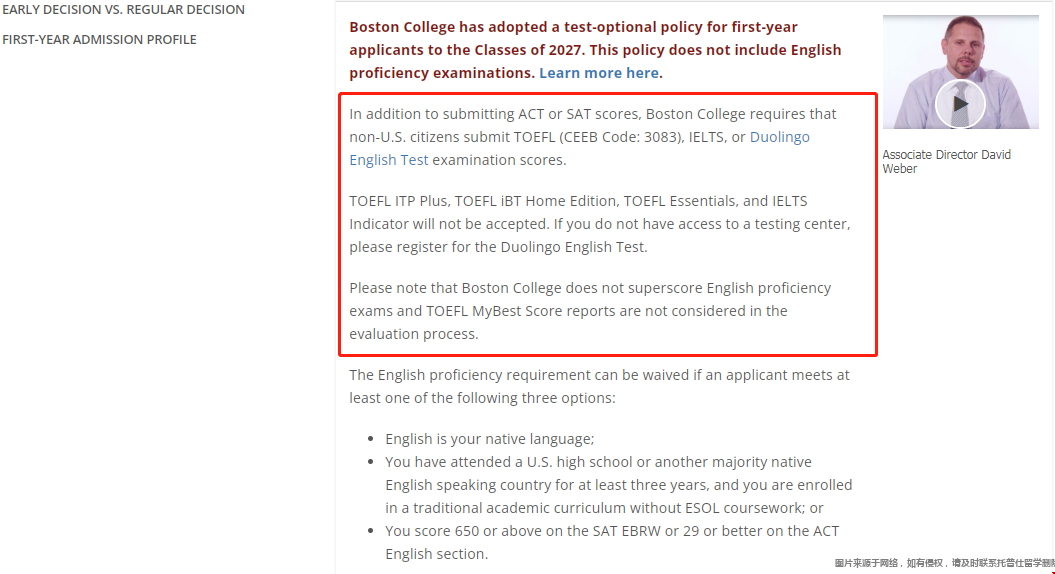Click the 'evaluation process.' line
Viewport: 1055px width, 574px height.
pyautogui.click(x=414, y=334)
